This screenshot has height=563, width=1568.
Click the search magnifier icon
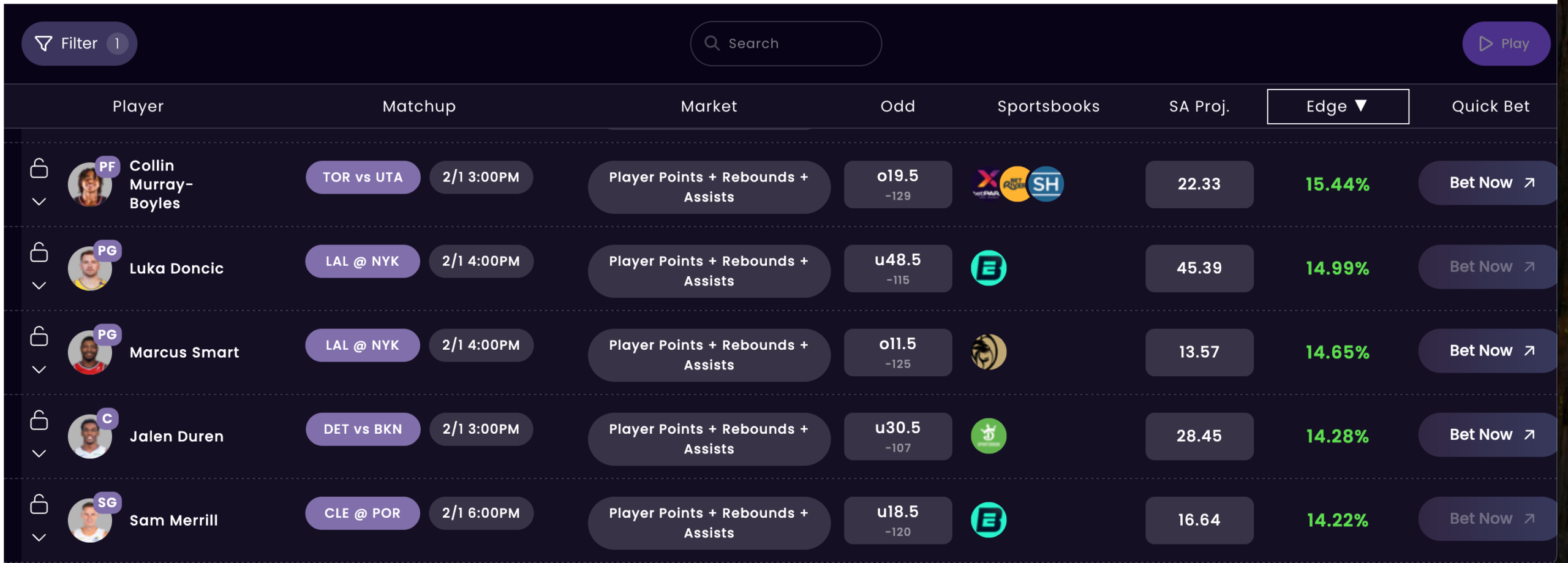click(711, 43)
